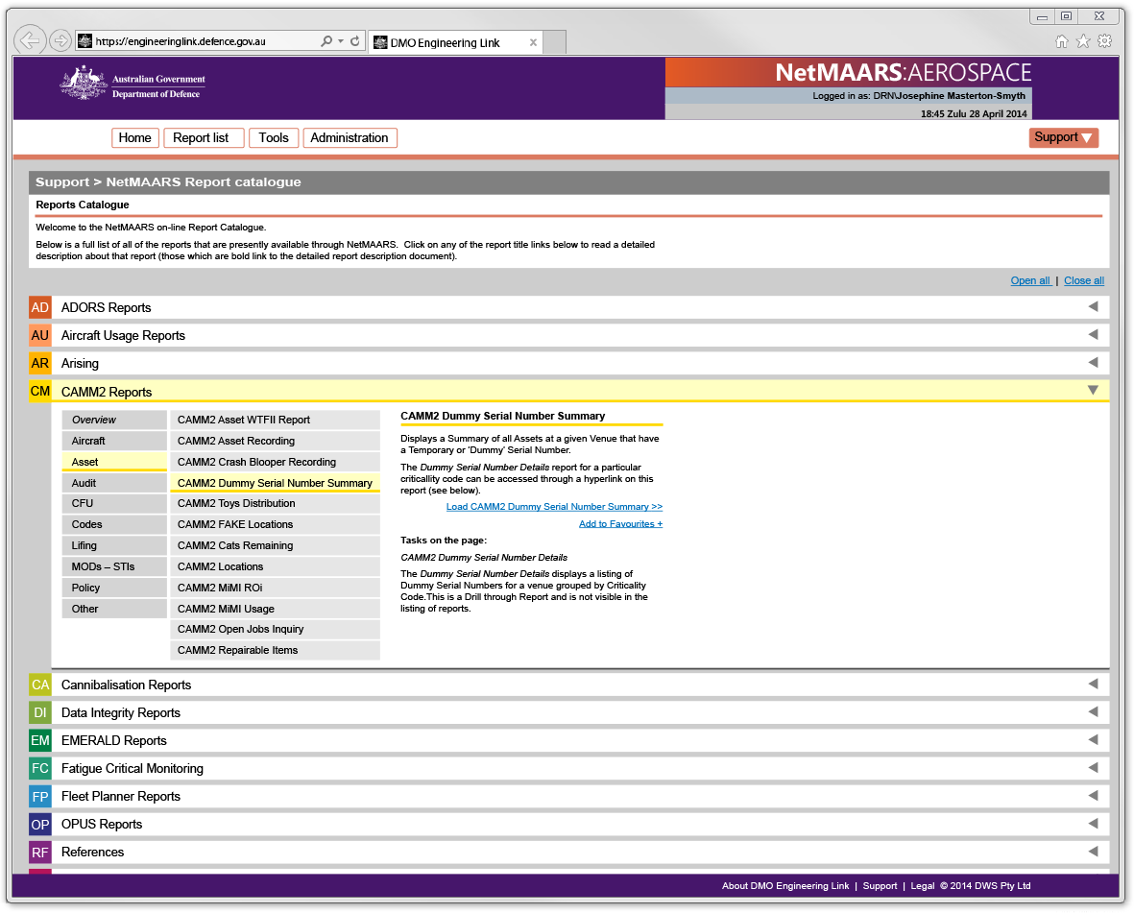Click the address bar search magnifier icon
Screen dimensions: 1134x914
327,41
